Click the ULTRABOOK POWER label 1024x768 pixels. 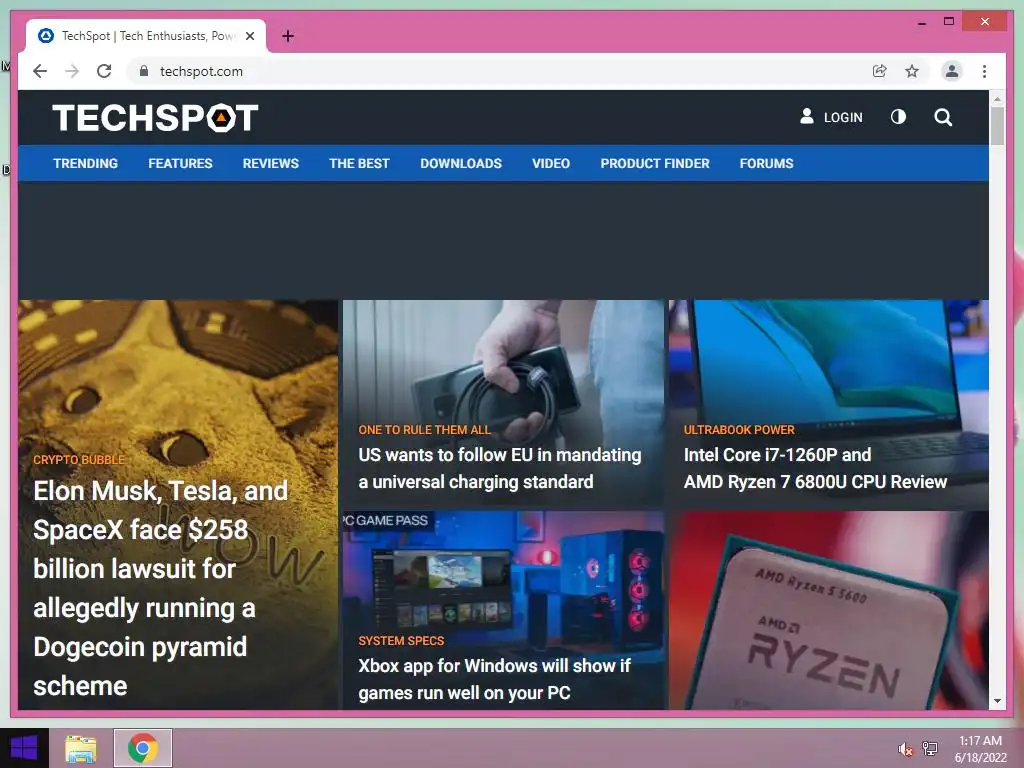tap(739, 430)
